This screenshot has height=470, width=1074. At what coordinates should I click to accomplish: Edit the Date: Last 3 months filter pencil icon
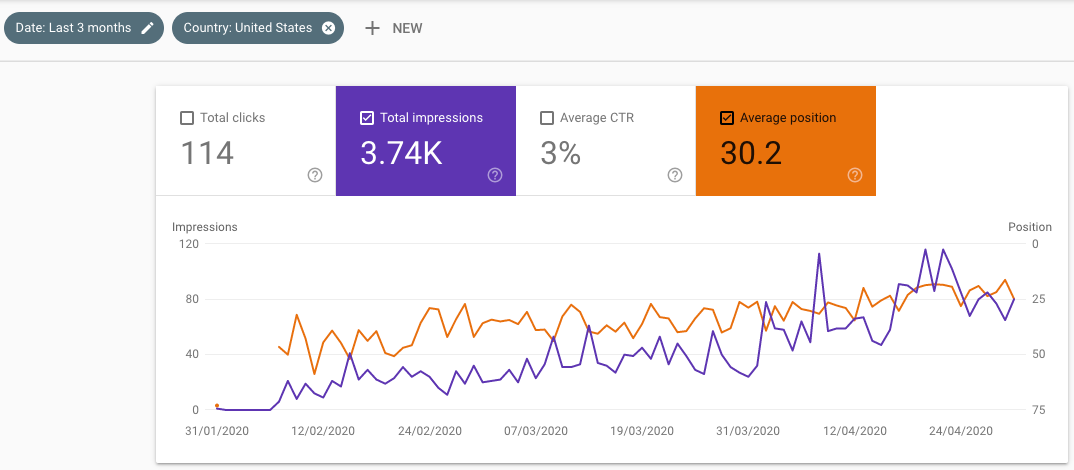147,28
